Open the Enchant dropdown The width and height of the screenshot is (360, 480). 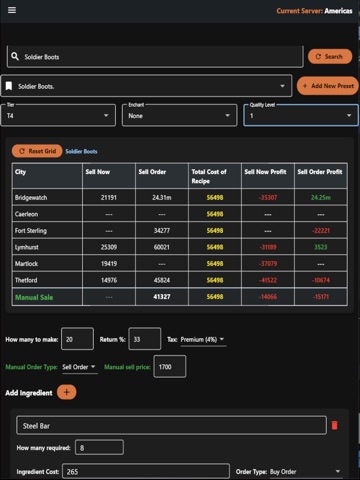pos(180,115)
